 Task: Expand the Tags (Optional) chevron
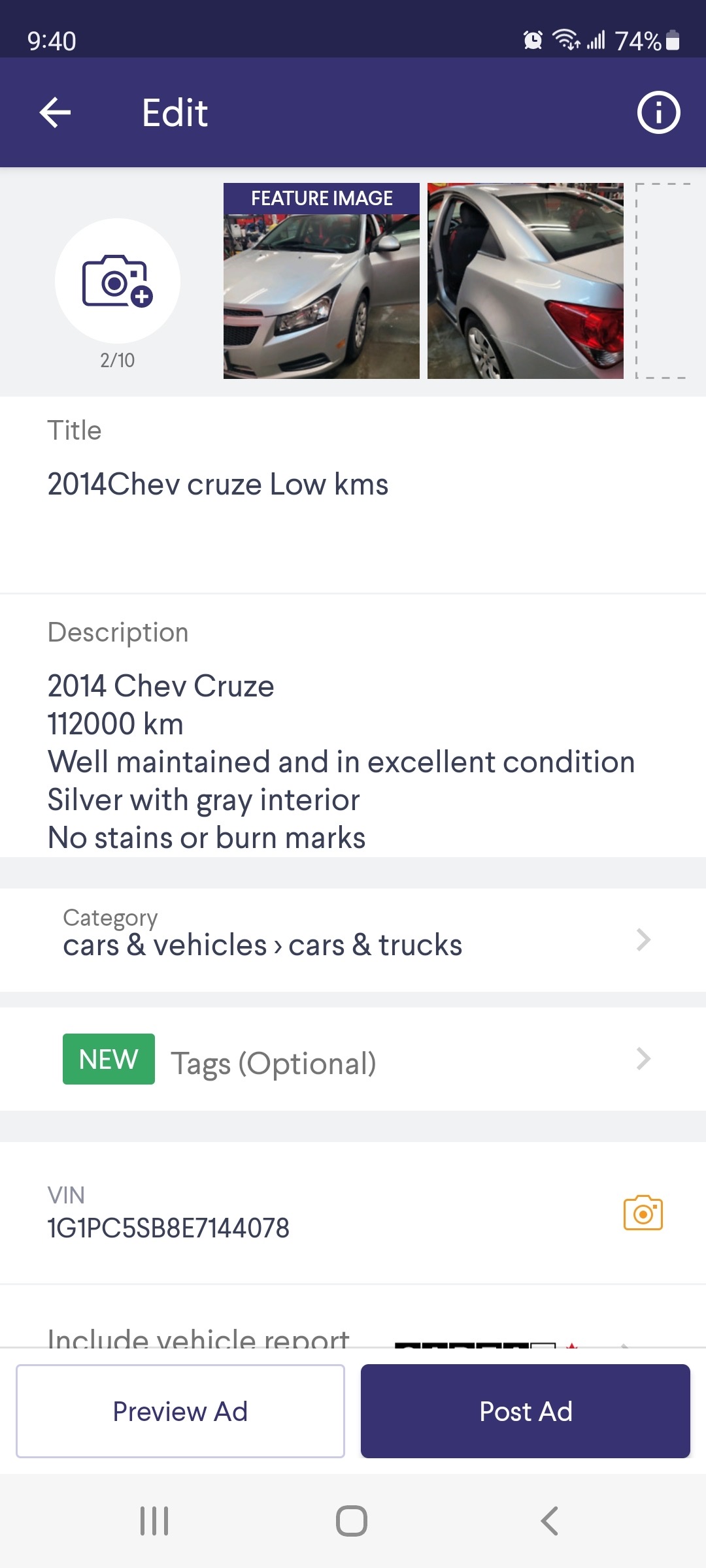pos(643,1059)
